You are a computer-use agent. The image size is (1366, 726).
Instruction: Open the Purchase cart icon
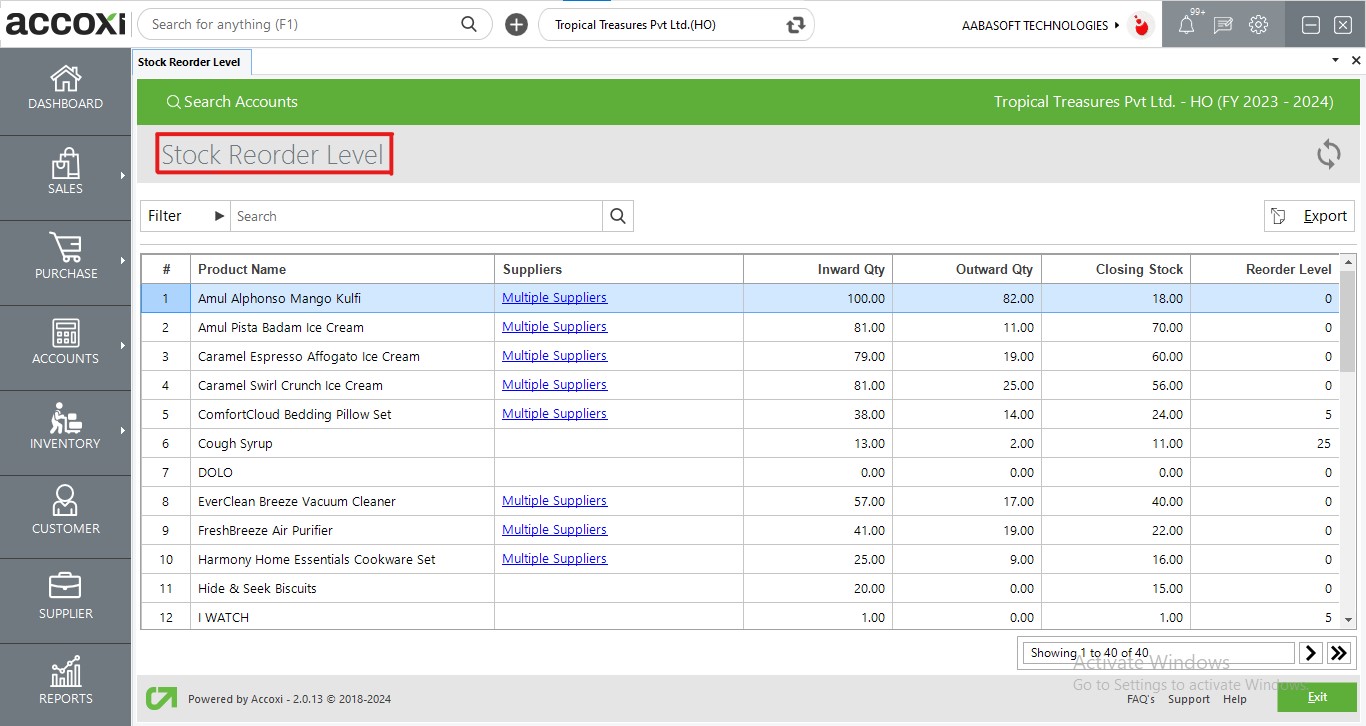tap(66, 248)
